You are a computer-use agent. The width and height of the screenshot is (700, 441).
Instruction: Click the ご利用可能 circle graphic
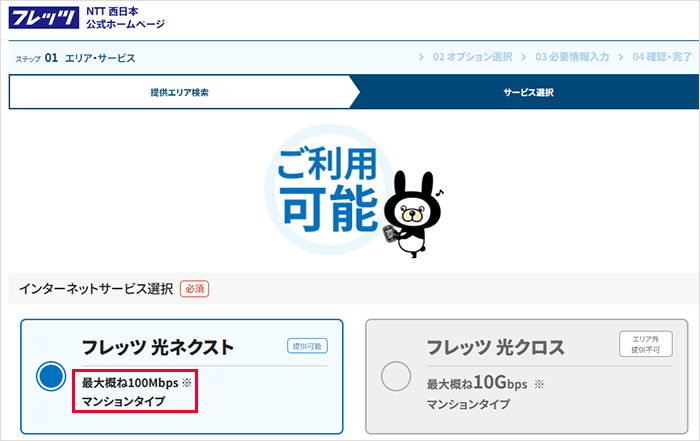click(329, 190)
